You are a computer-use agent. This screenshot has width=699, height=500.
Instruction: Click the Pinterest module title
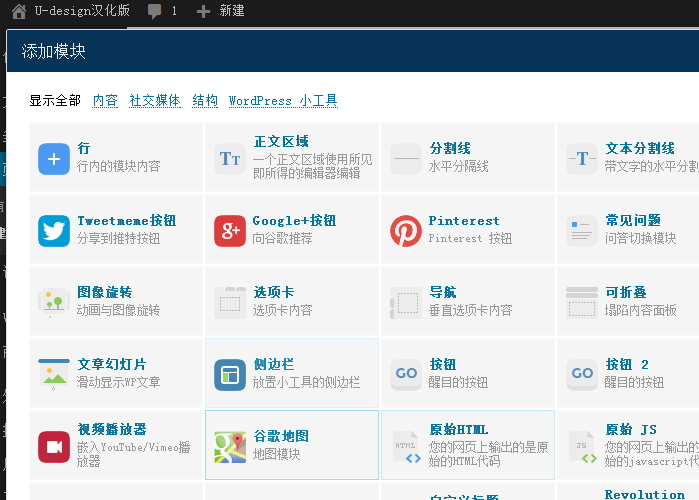[464, 220]
